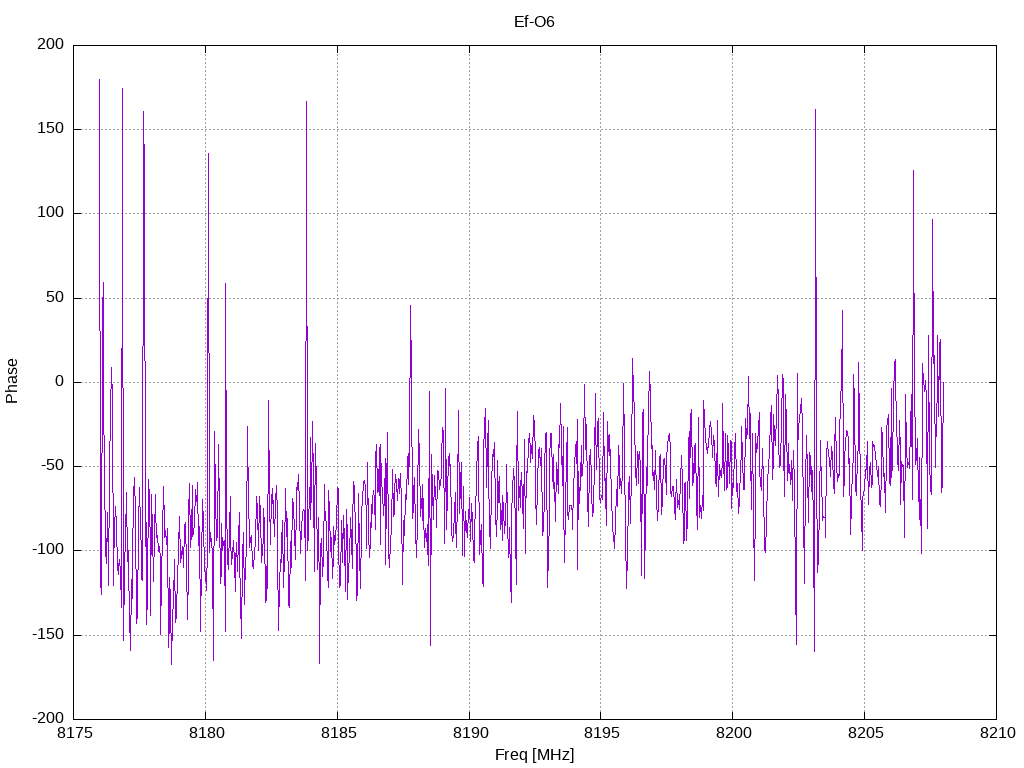This screenshot has height=768, width=1024.
Task: Click the x-axis tick label 8210
Action: tap(997, 733)
